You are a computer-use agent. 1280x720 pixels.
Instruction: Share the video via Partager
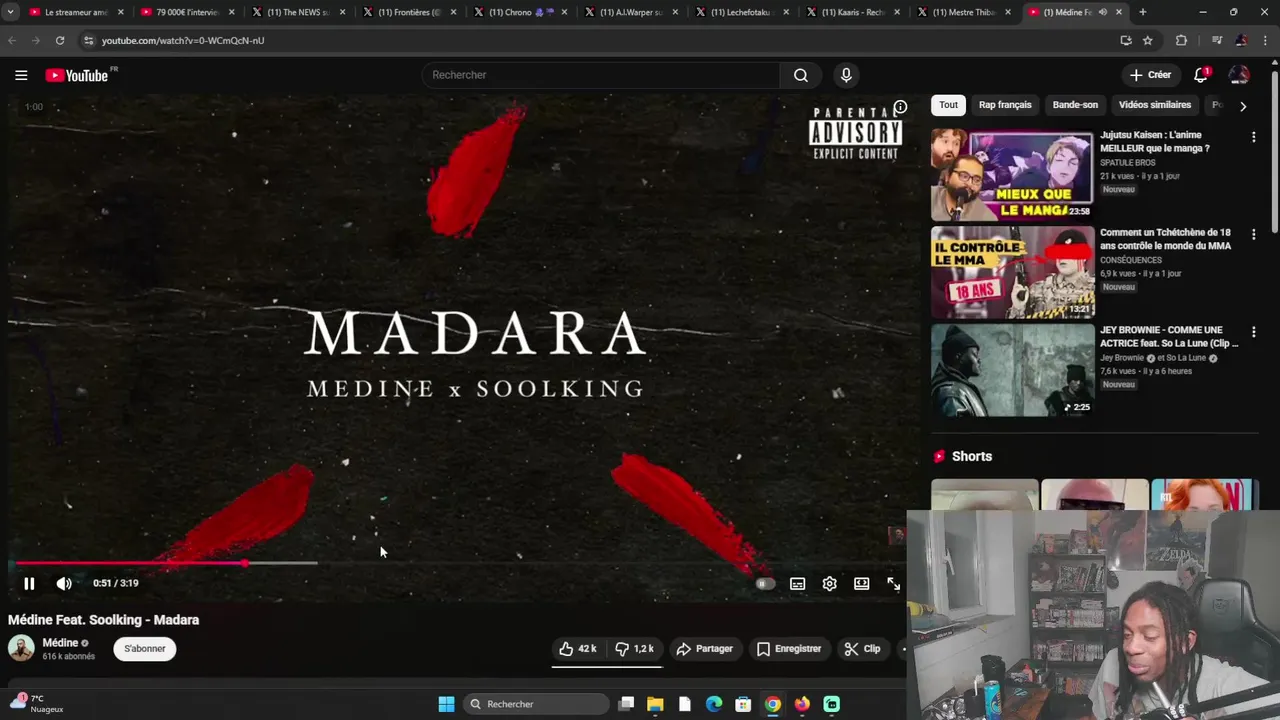(704, 649)
